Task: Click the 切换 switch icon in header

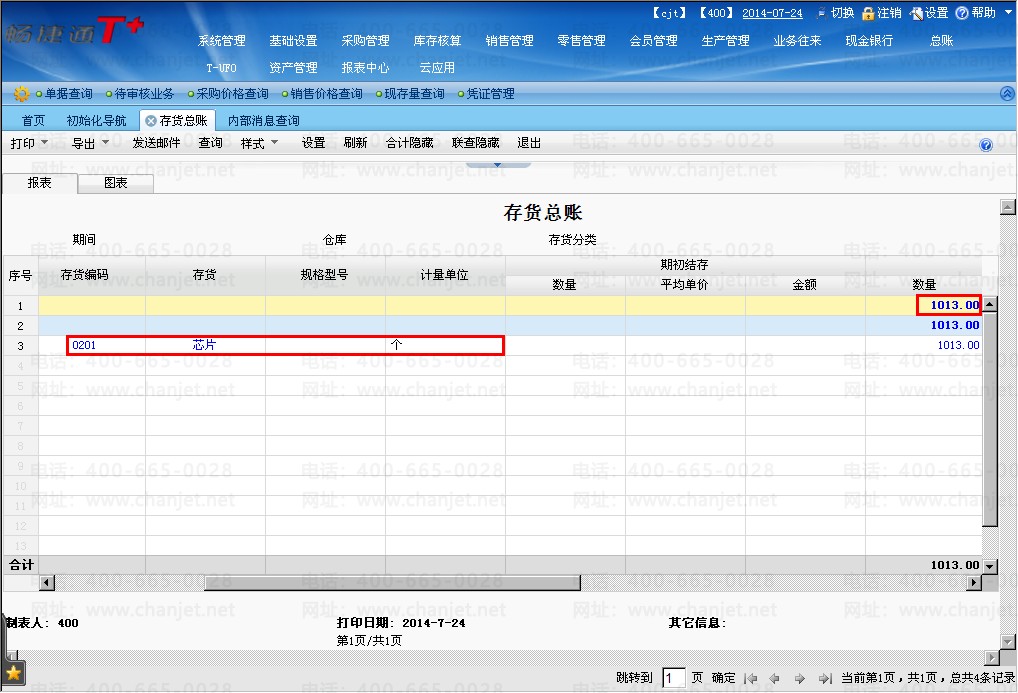Action: 822,12
